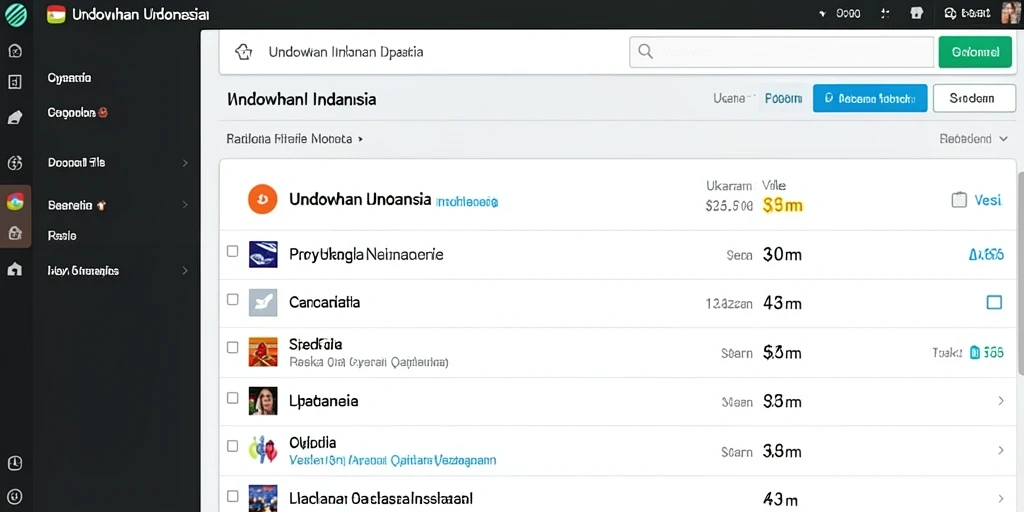This screenshot has width=1024, height=512.
Task: Open the Sredfala thumbnail
Action: click(263, 351)
